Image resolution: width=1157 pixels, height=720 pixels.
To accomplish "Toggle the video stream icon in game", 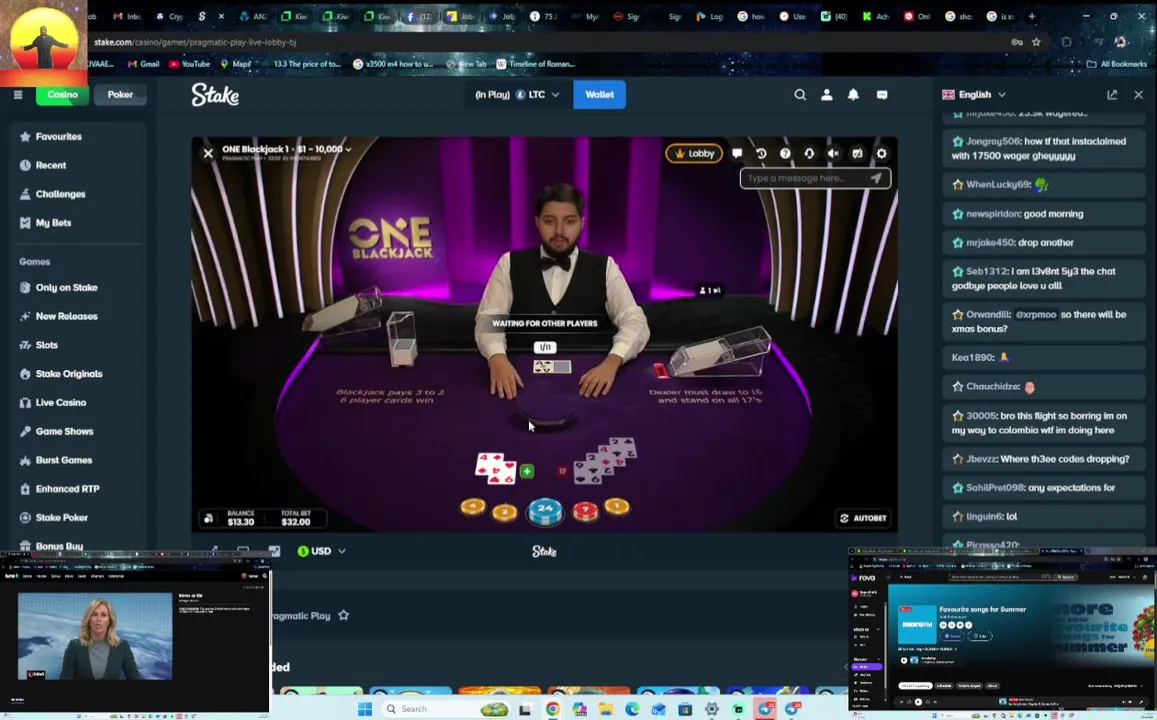I will [857, 153].
